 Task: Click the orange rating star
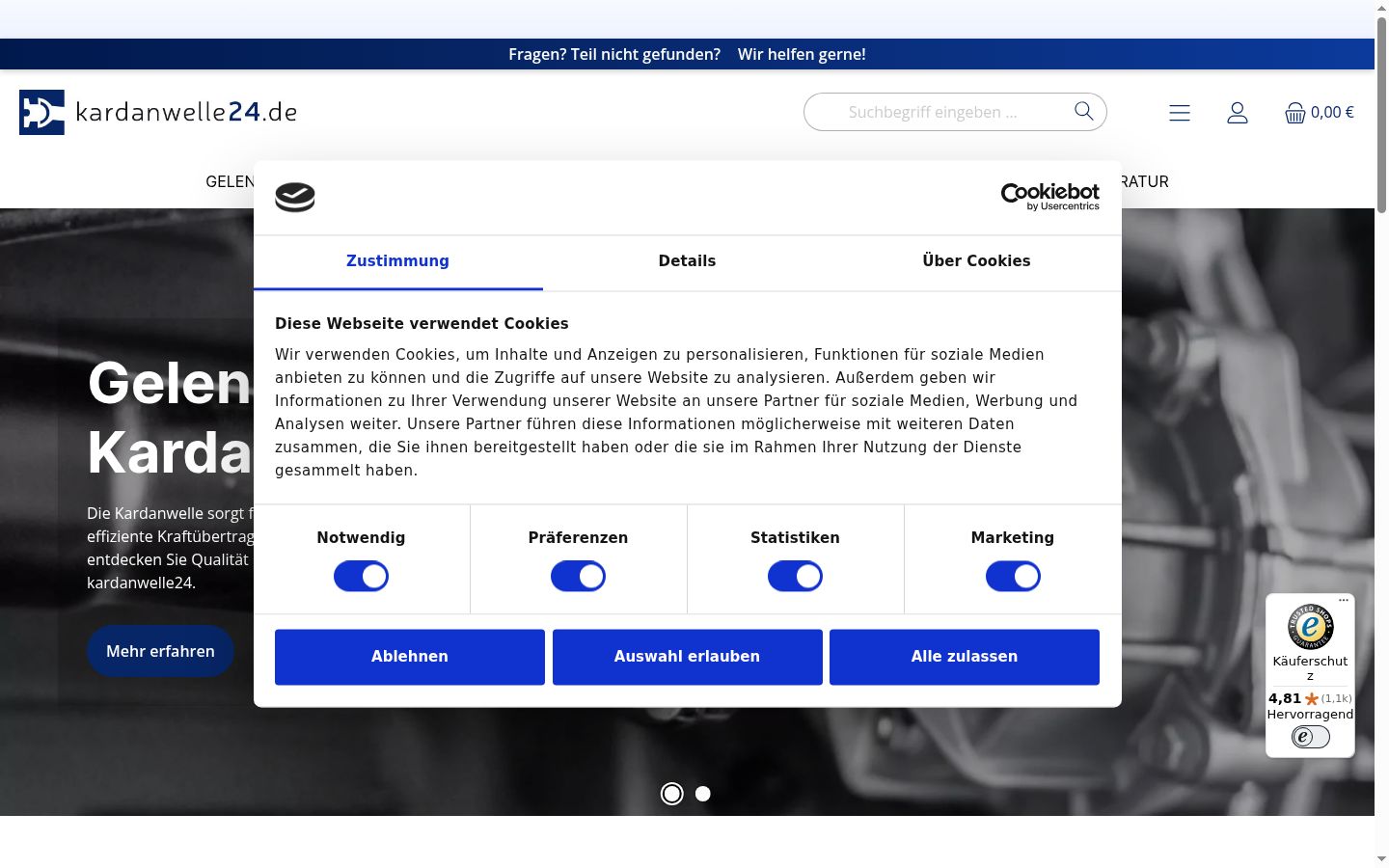pyautogui.click(x=1311, y=698)
